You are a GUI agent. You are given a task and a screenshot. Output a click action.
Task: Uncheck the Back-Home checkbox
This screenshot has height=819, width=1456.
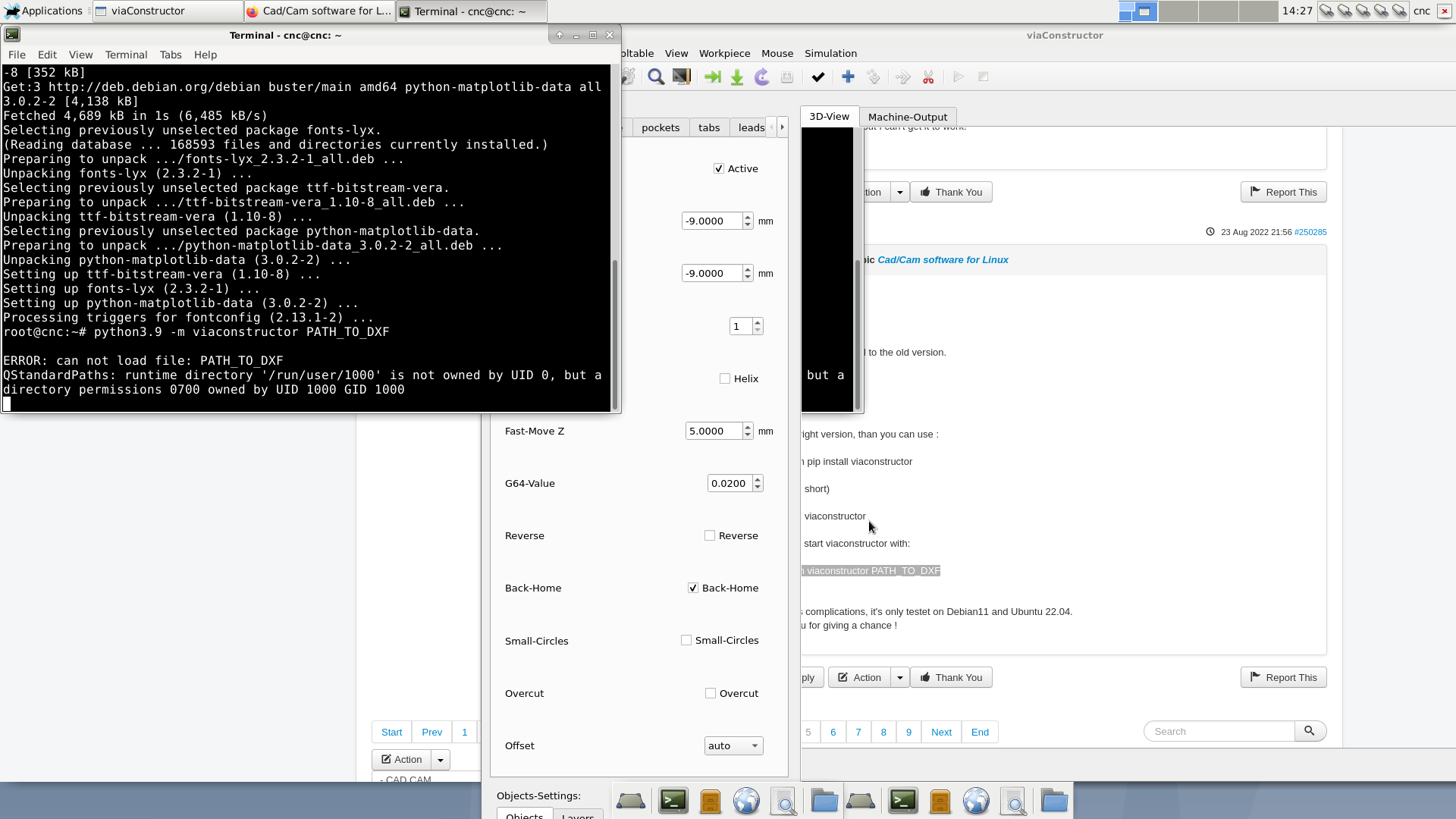[x=693, y=588]
